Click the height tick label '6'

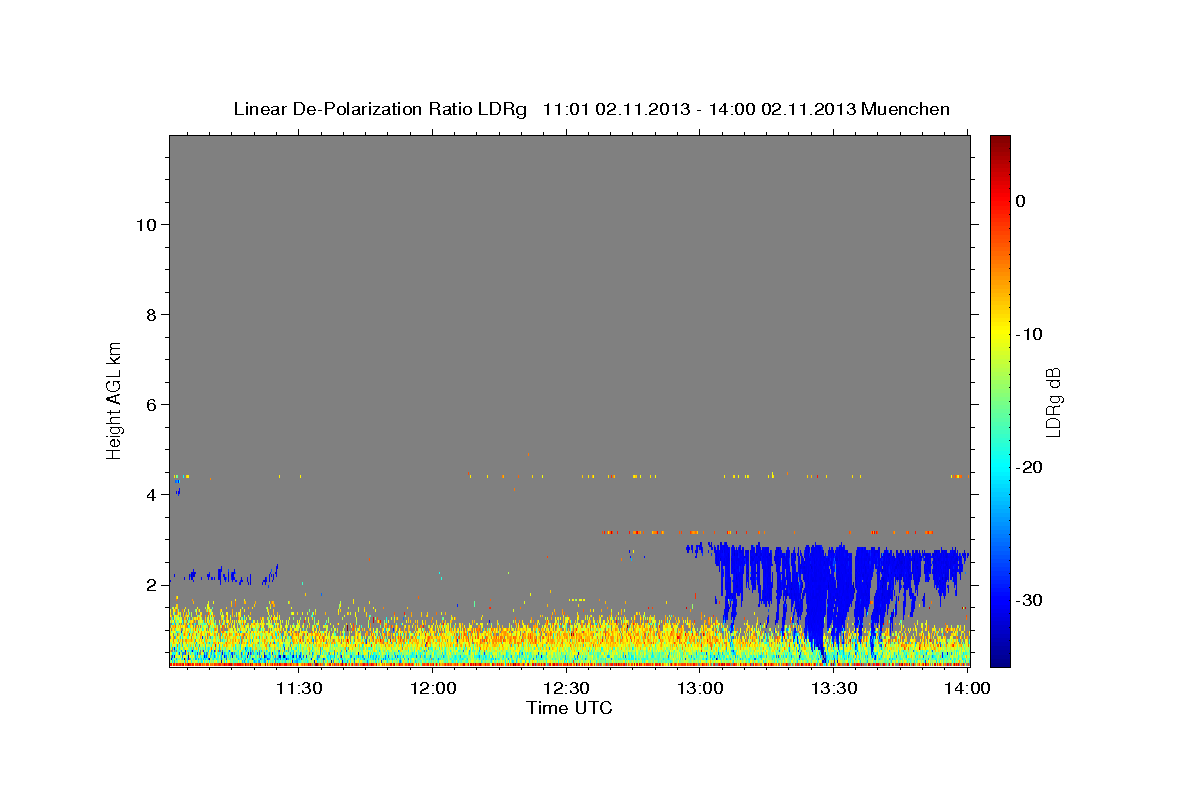pos(152,404)
